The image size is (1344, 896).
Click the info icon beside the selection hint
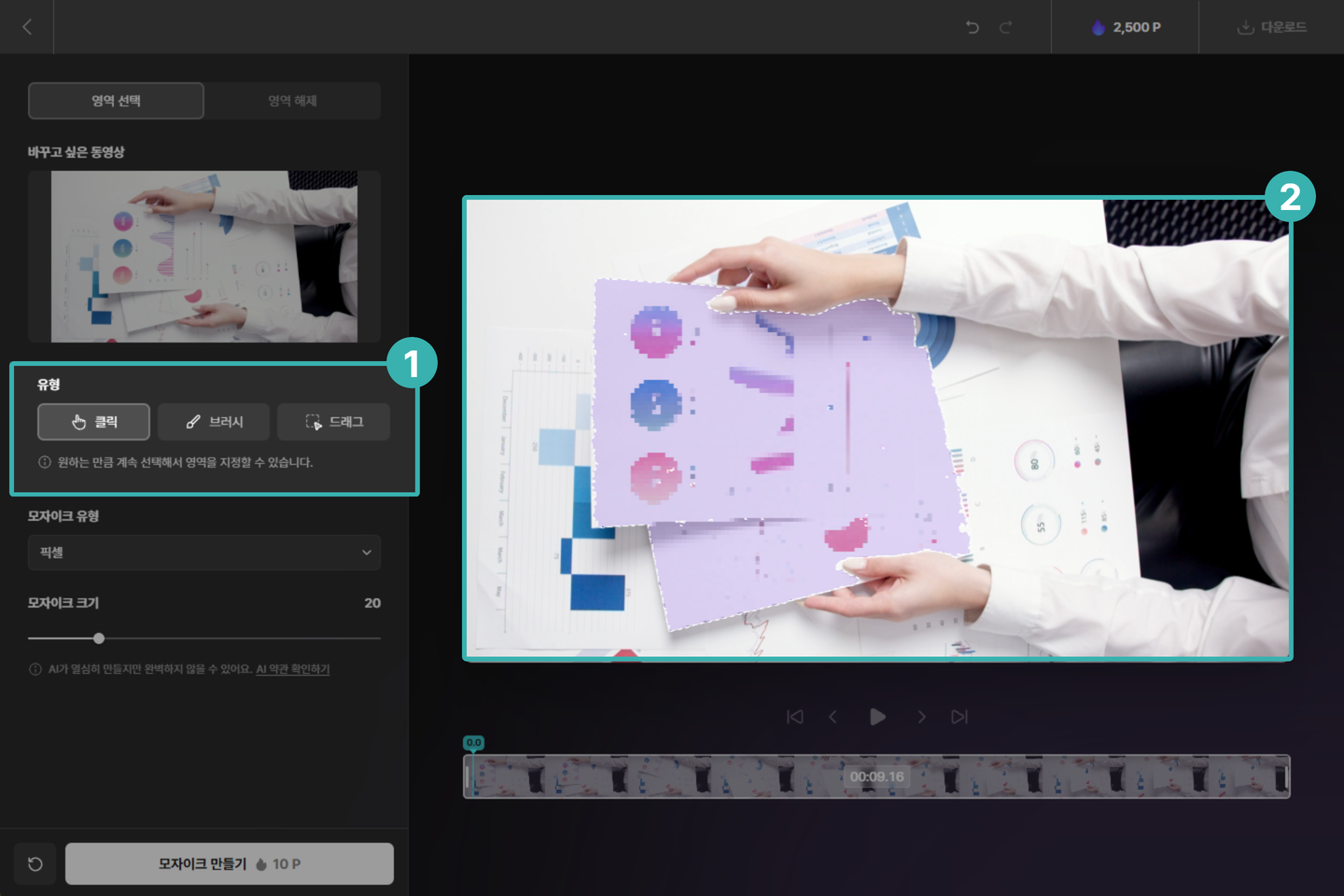coord(45,462)
